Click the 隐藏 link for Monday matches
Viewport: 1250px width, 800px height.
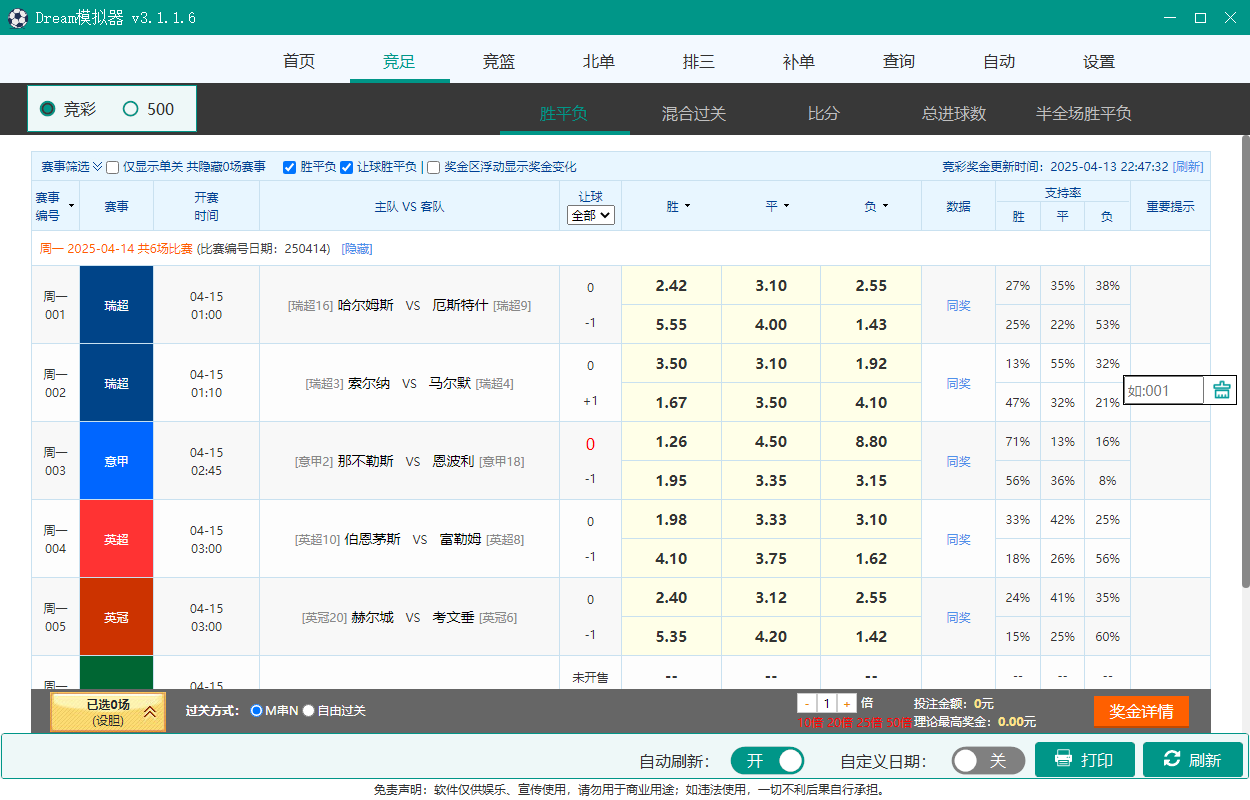click(357, 248)
